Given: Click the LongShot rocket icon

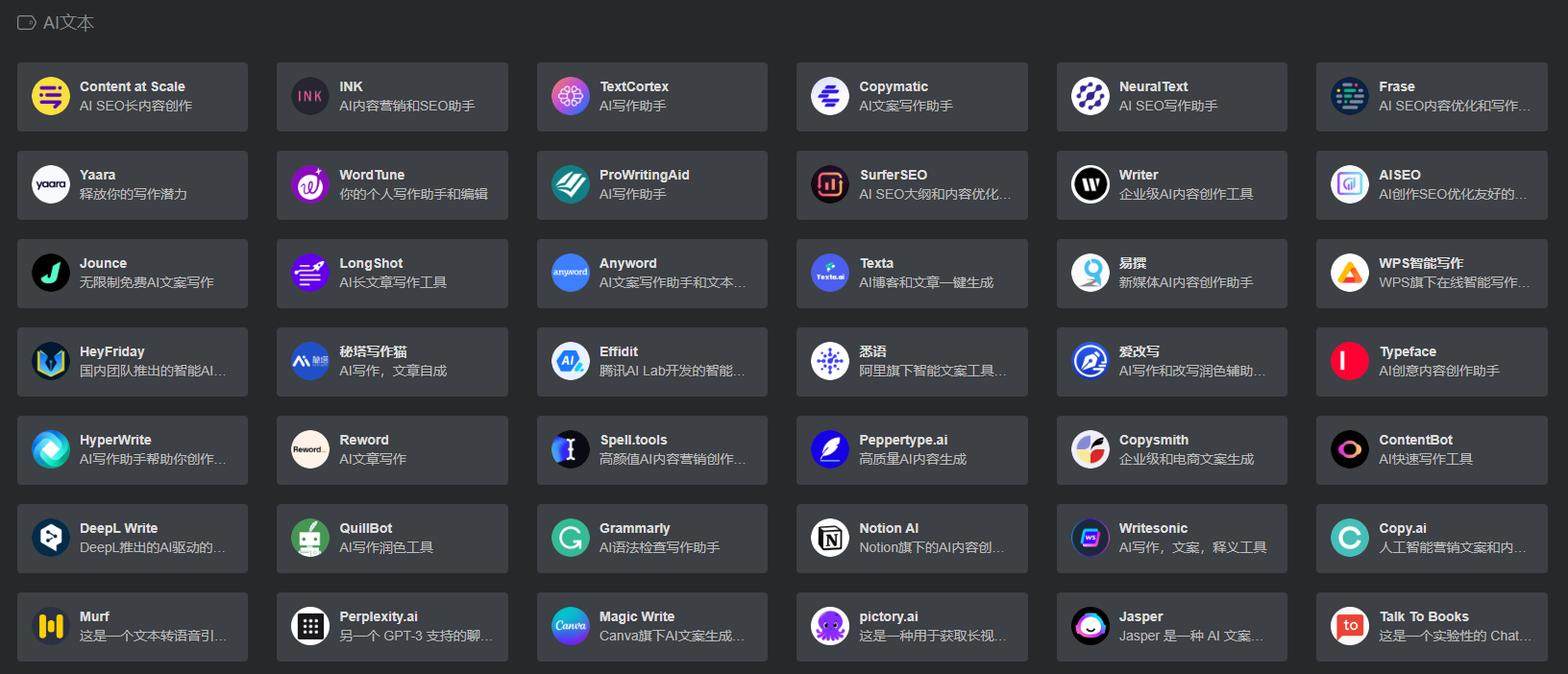Looking at the screenshot, I should pyautogui.click(x=310, y=274).
